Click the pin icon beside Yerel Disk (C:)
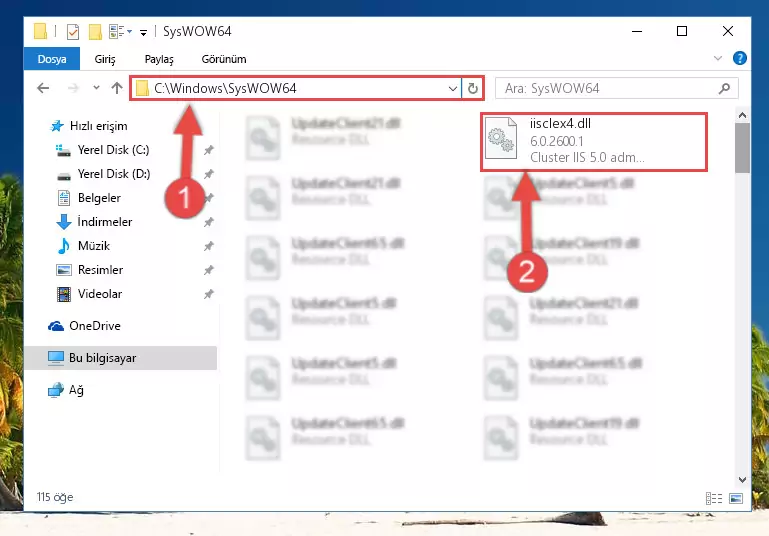769x536 pixels. (209, 150)
